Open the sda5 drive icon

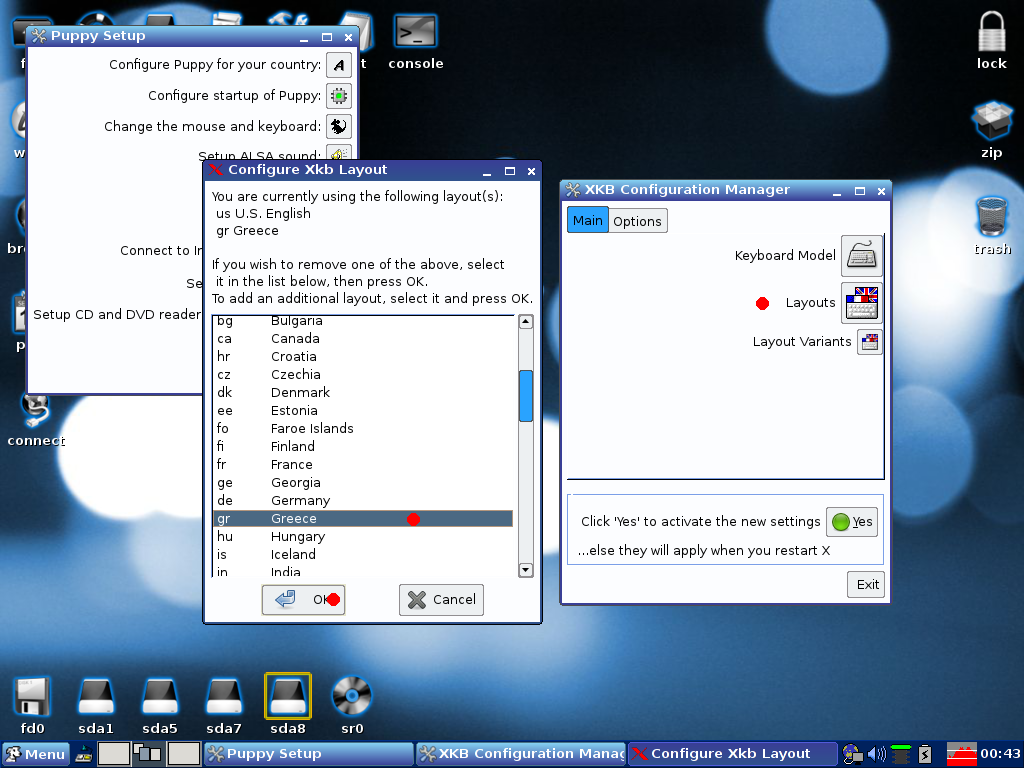(160, 705)
